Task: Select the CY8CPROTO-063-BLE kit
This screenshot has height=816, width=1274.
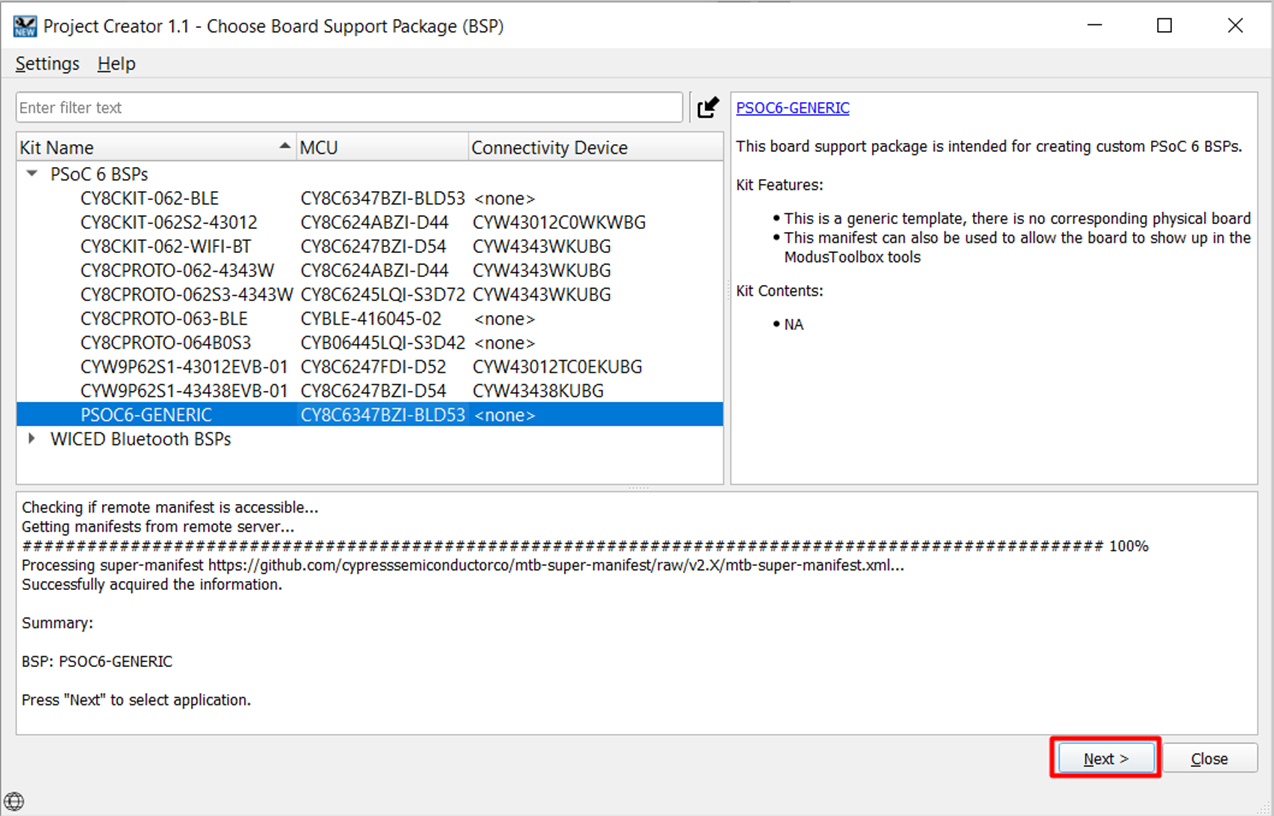Action: [x=145, y=318]
